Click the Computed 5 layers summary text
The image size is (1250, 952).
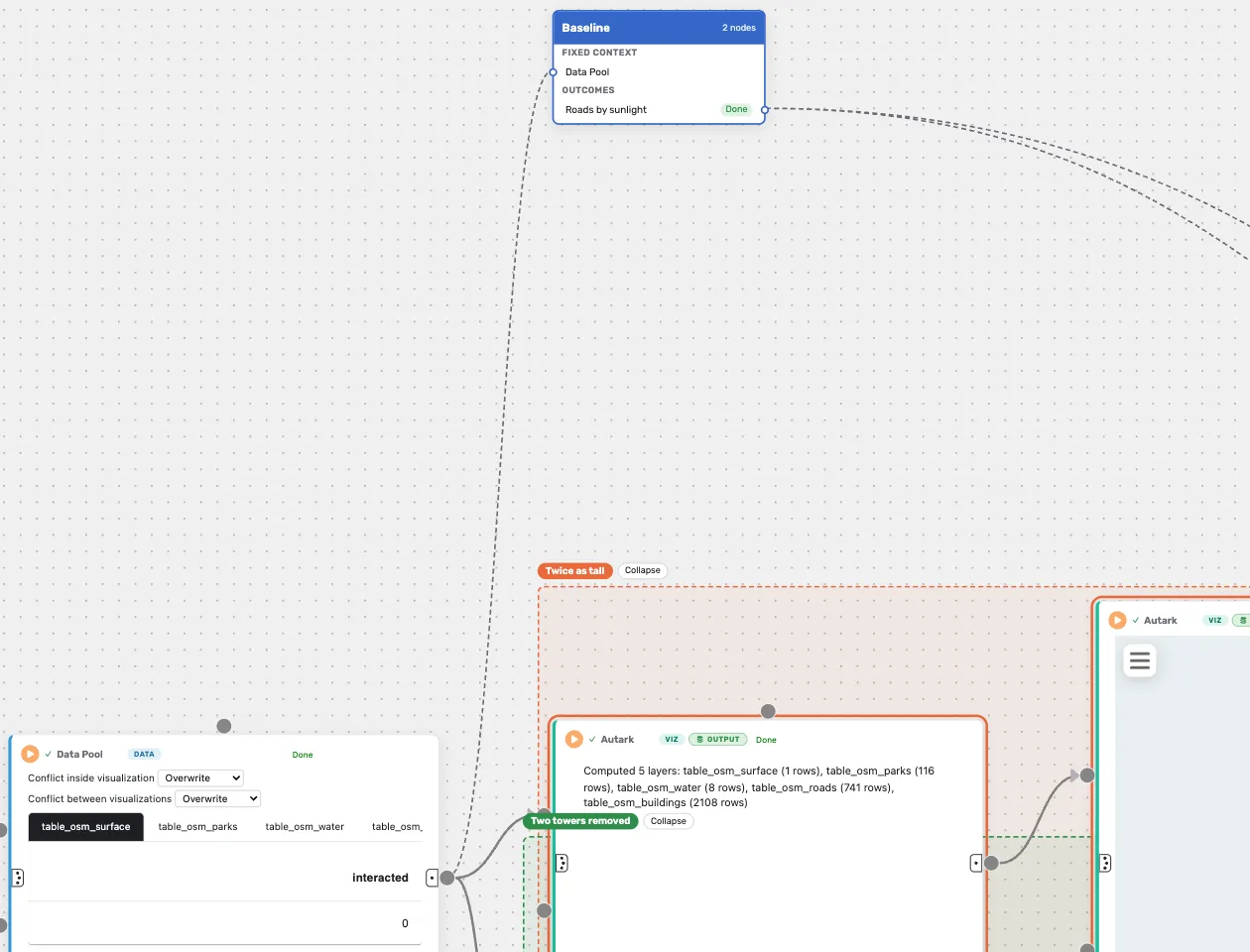click(x=759, y=786)
